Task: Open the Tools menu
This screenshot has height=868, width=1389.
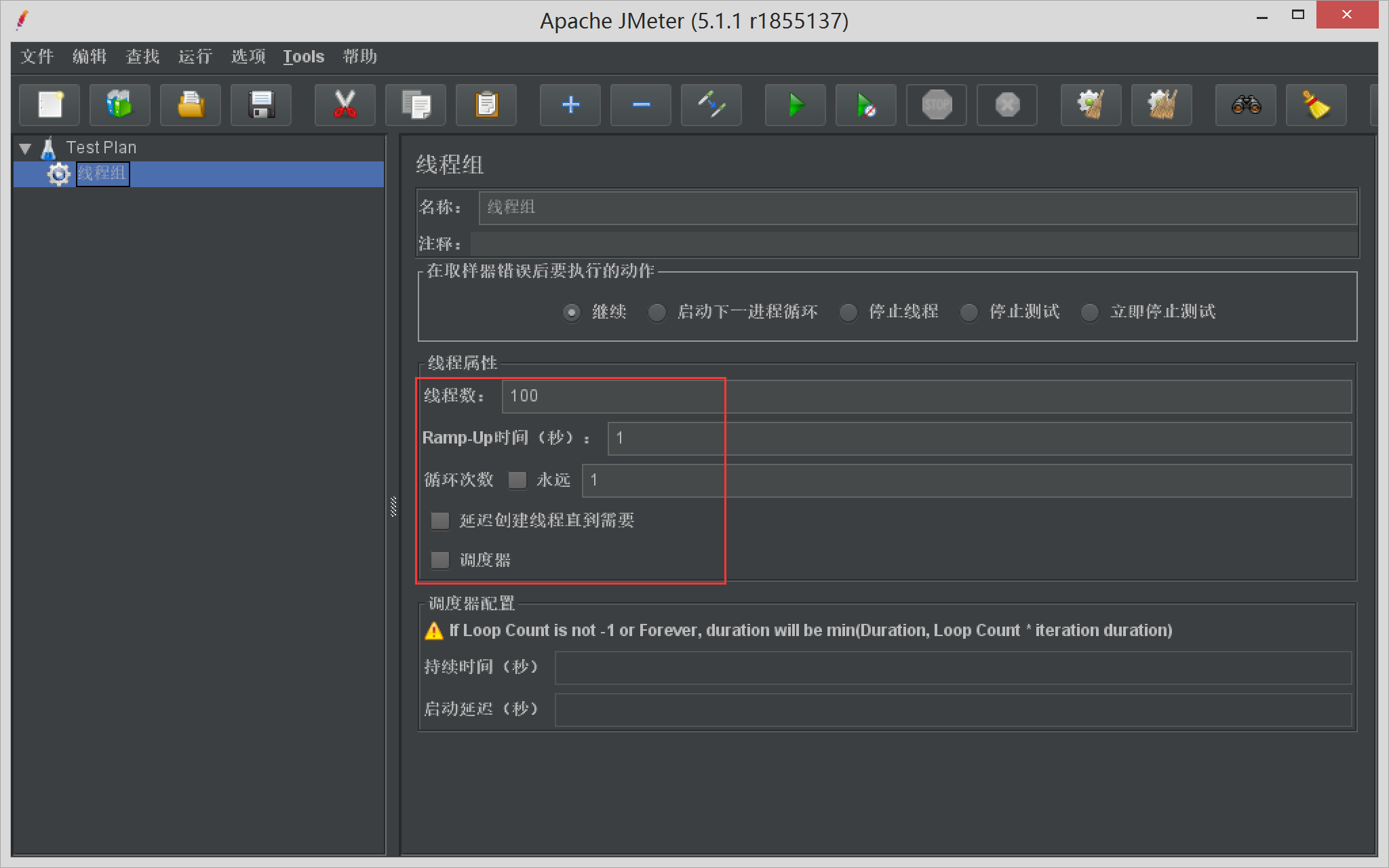Action: (x=303, y=57)
